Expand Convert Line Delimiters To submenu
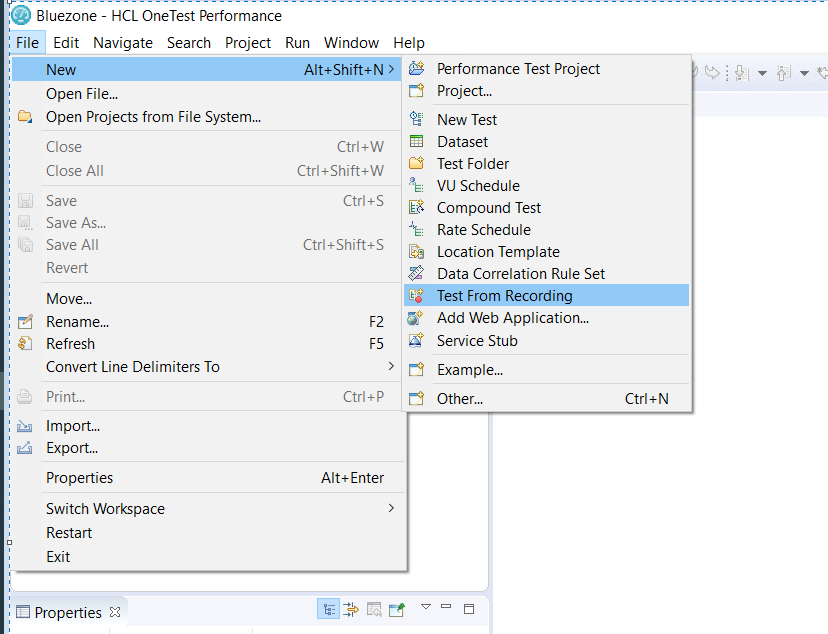Screen dimensions: 828x634 pyautogui.click(x=391, y=367)
